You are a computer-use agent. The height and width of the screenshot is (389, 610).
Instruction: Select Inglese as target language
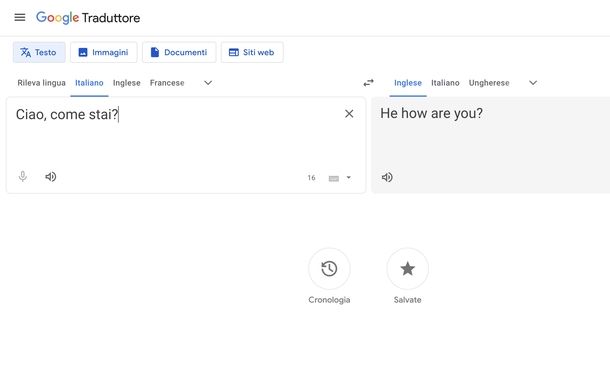point(408,83)
